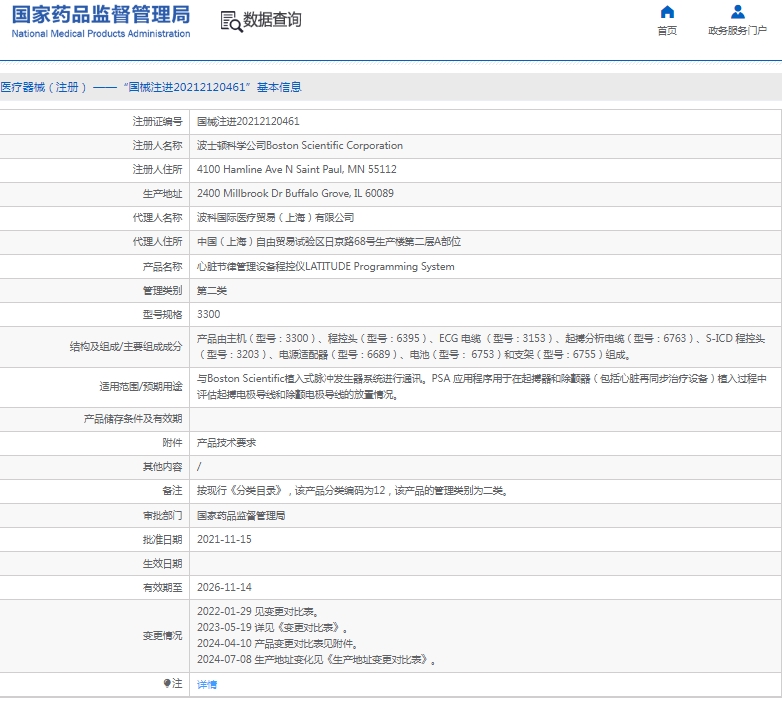Click the 注册证编号 row label
The width and height of the screenshot is (782, 702).
click(x=158, y=122)
